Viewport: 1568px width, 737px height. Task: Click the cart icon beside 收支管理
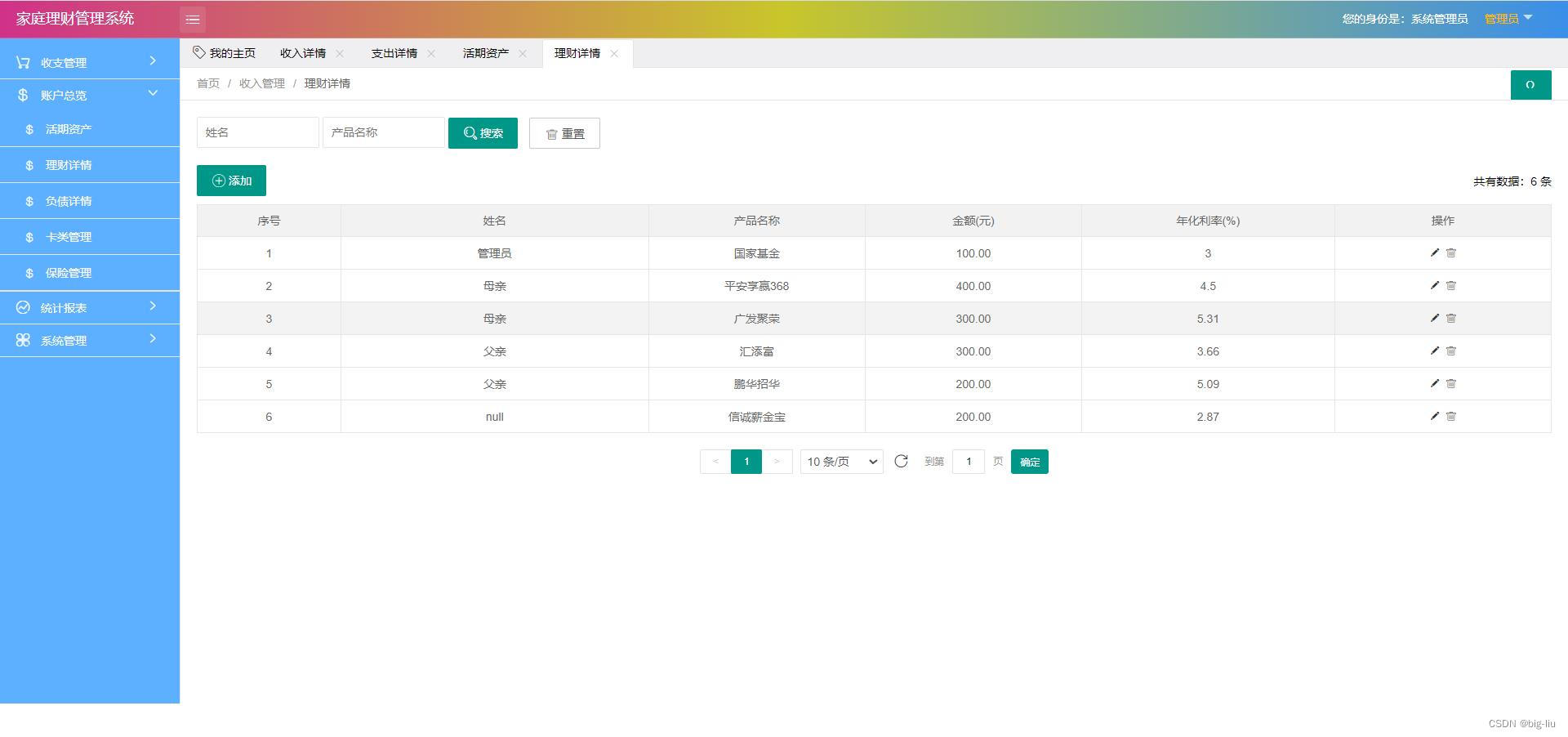click(x=23, y=62)
